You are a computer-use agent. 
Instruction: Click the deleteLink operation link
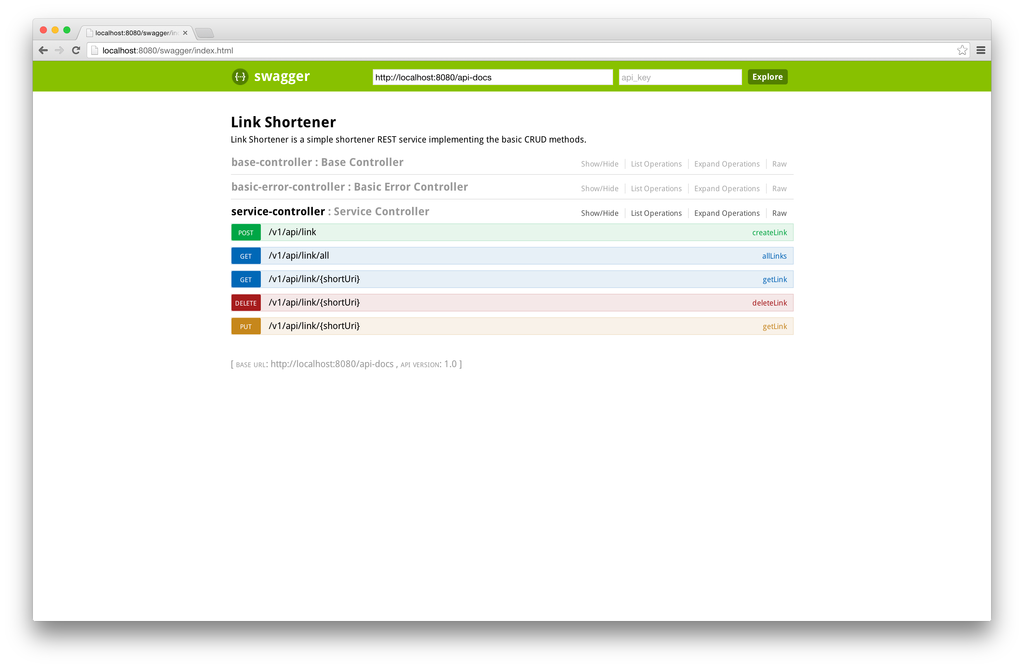pos(769,303)
